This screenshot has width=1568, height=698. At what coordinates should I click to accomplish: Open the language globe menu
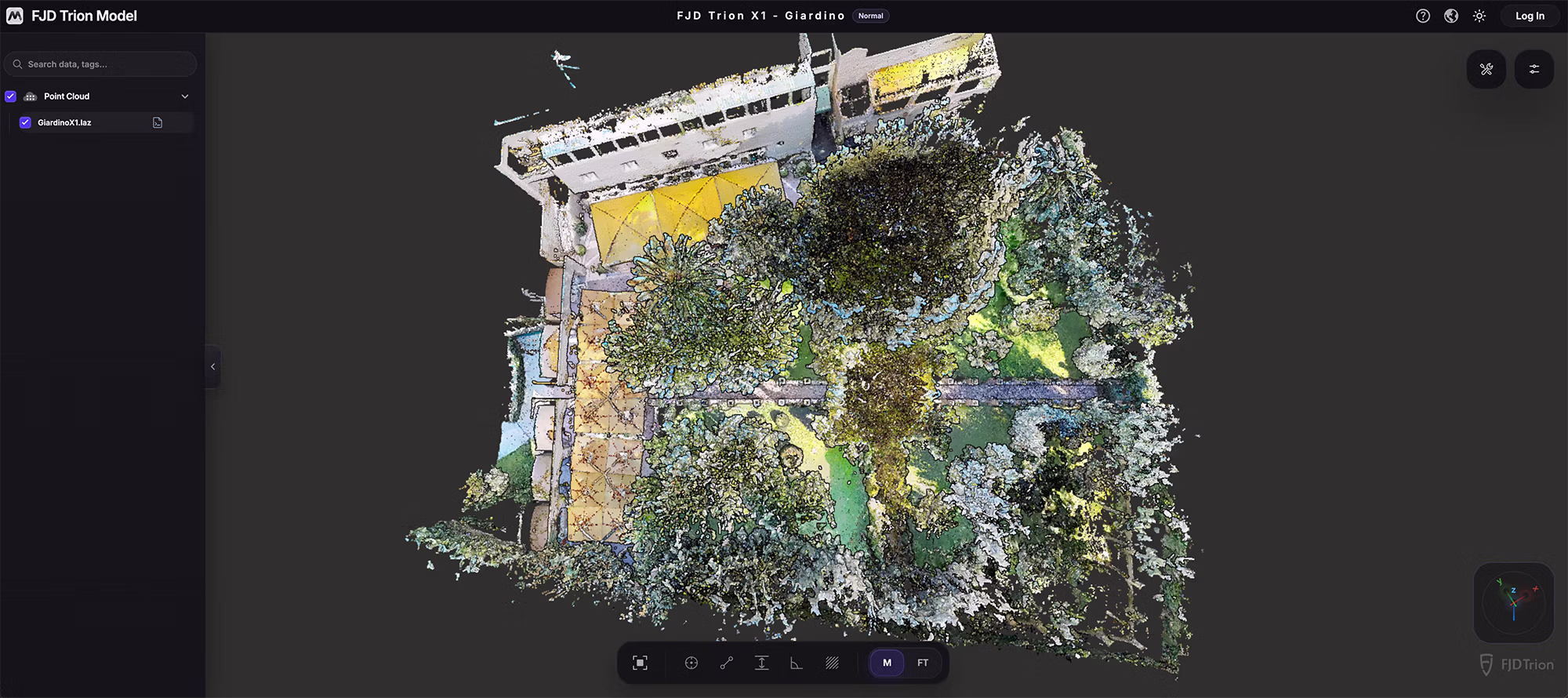tap(1451, 16)
